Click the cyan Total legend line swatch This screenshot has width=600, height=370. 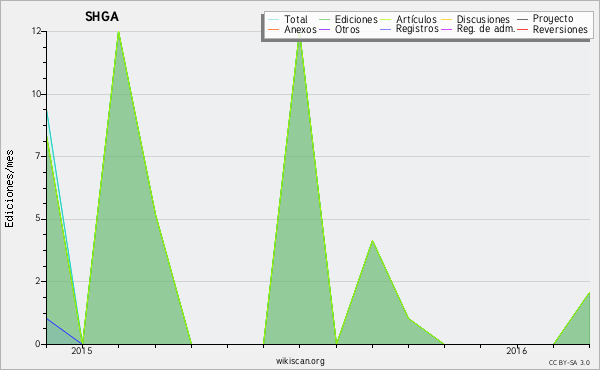click(x=274, y=20)
